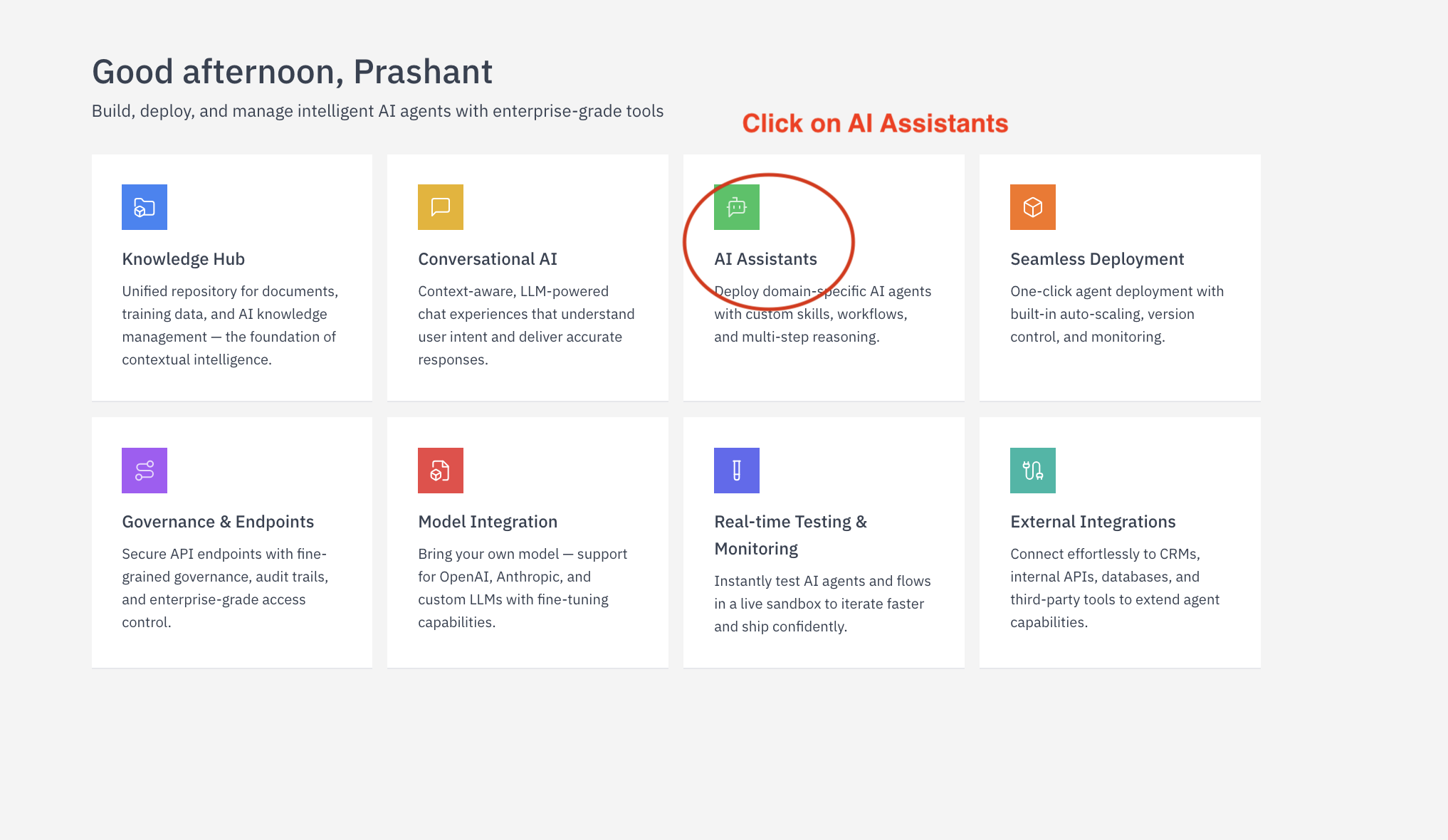Click the orange Seamless Deployment cube icon
Viewport: 1448px width, 840px height.
(x=1033, y=207)
